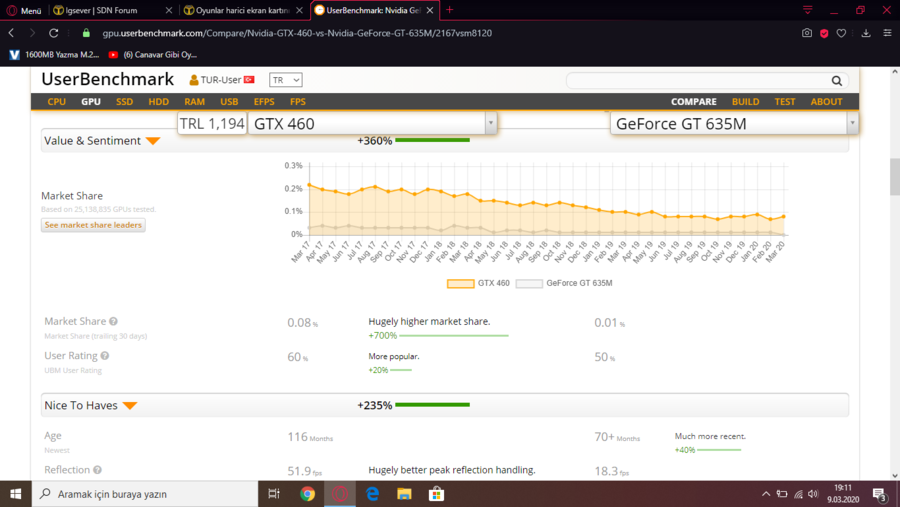Screen dimensions: 900x507
Task: Collapse the Nice To Haves section
Action: tap(130, 405)
